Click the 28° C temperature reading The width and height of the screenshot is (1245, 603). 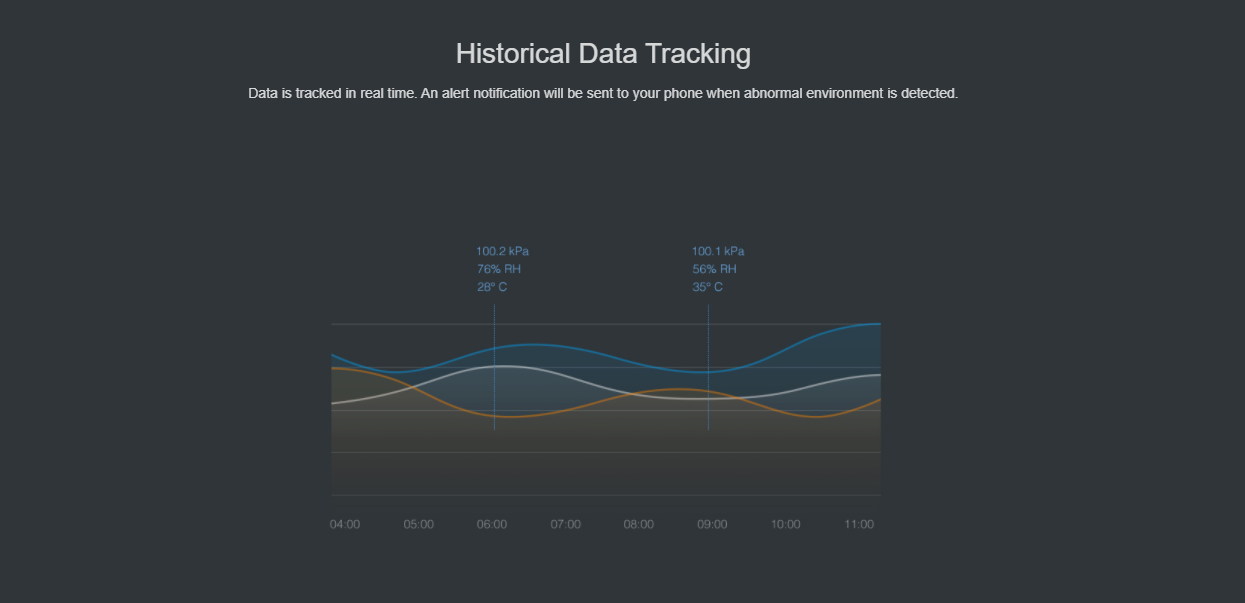[x=492, y=287]
